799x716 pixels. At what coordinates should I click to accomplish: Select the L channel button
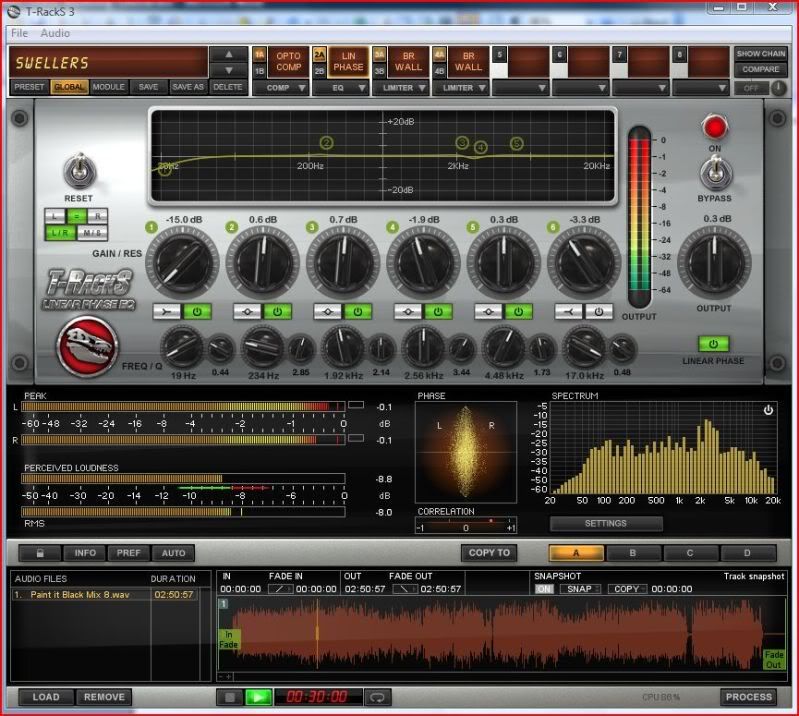coord(56,216)
